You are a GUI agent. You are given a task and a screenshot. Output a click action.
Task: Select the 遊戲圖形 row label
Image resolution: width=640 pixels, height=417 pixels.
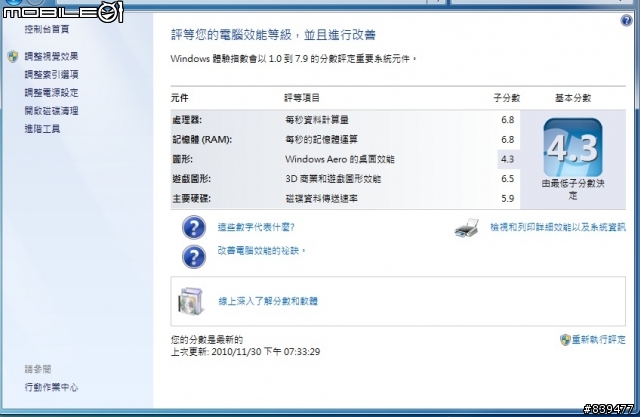(191, 179)
